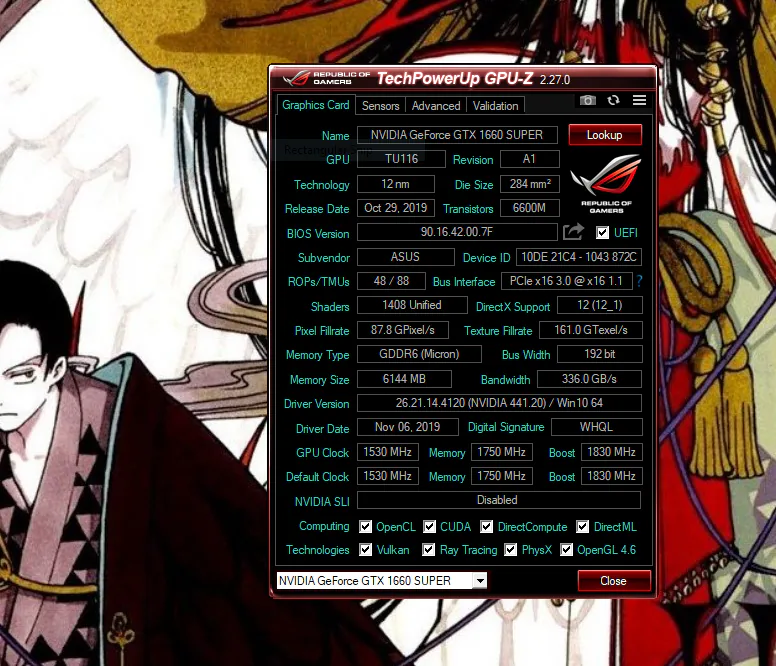The width and height of the screenshot is (776, 666).
Task: Click the refresh icon in GPU-Z
Action: point(614,100)
